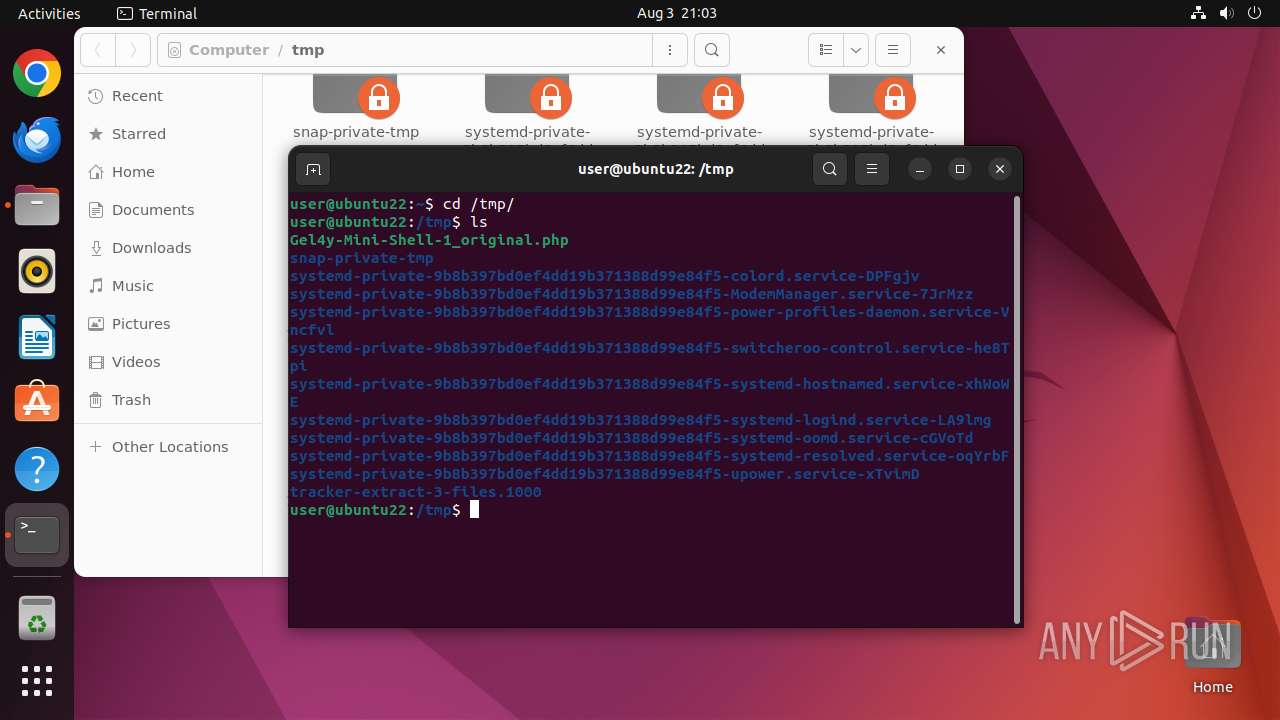Open the clock calendar Aug 3 21:03
The image size is (1280, 720).
pos(677,13)
